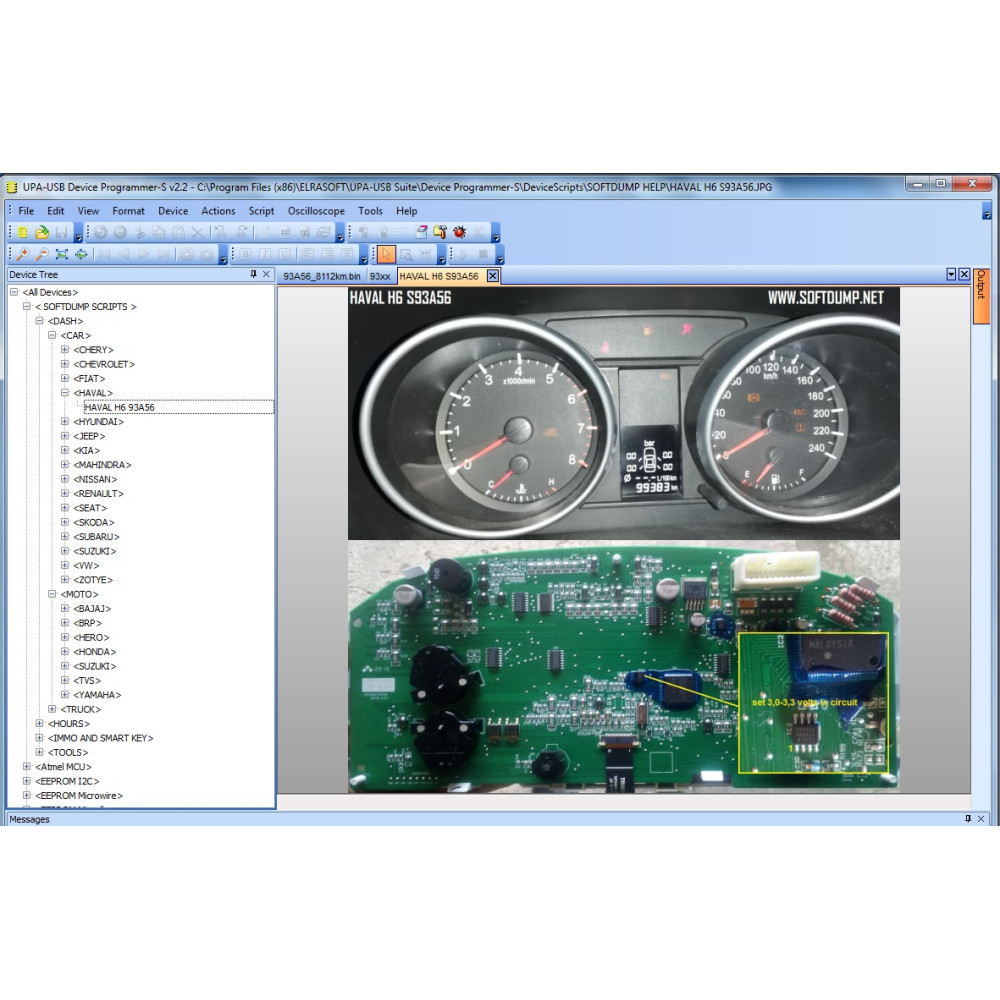Expand the EEPROM I2C node
The image size is (1000, 1000).
click(27, 781)
